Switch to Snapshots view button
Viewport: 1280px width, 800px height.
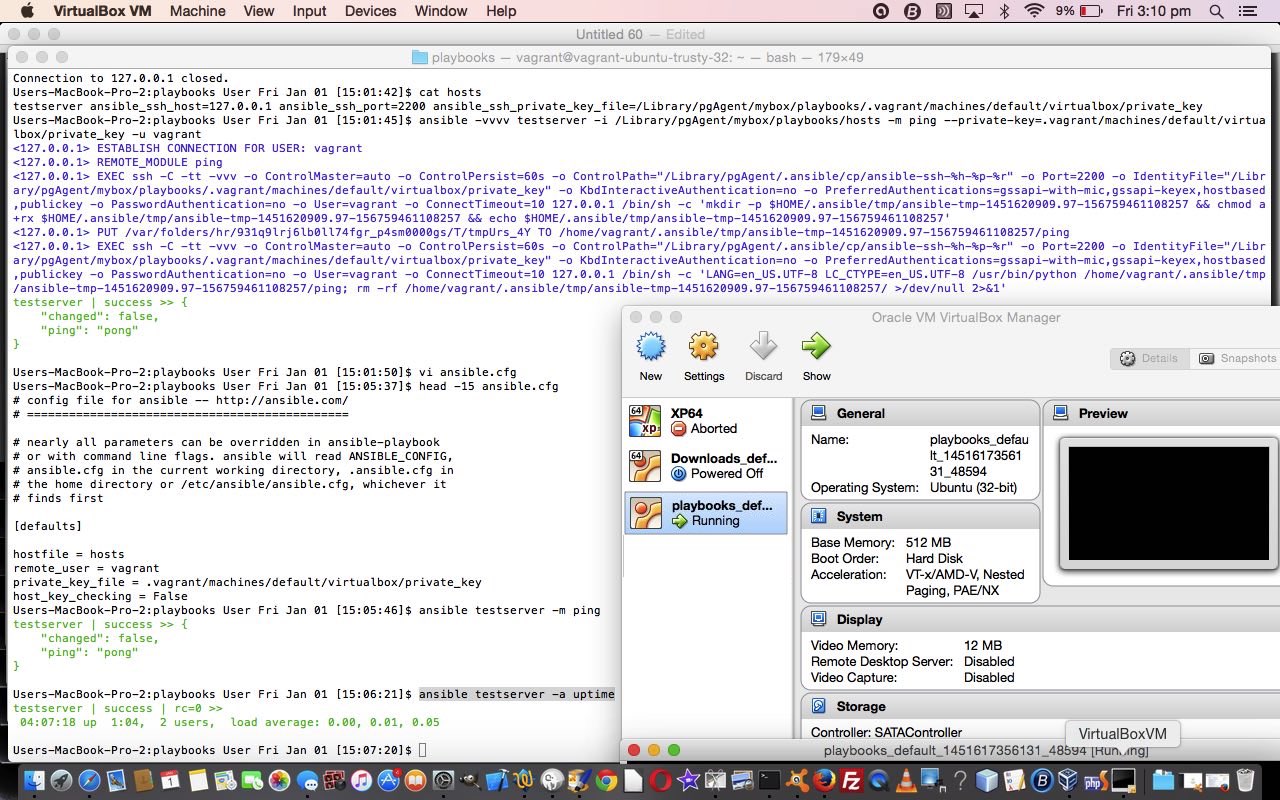1237,358
